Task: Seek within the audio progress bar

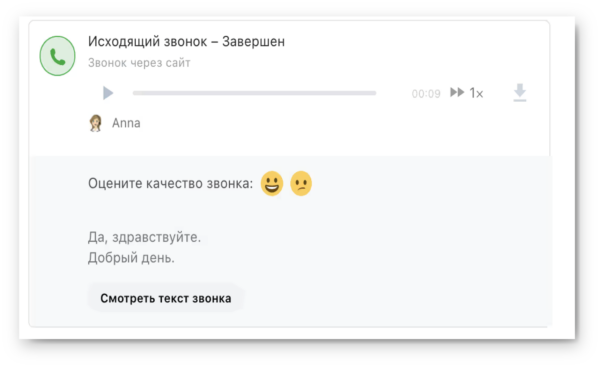Action: click(254, 93)
